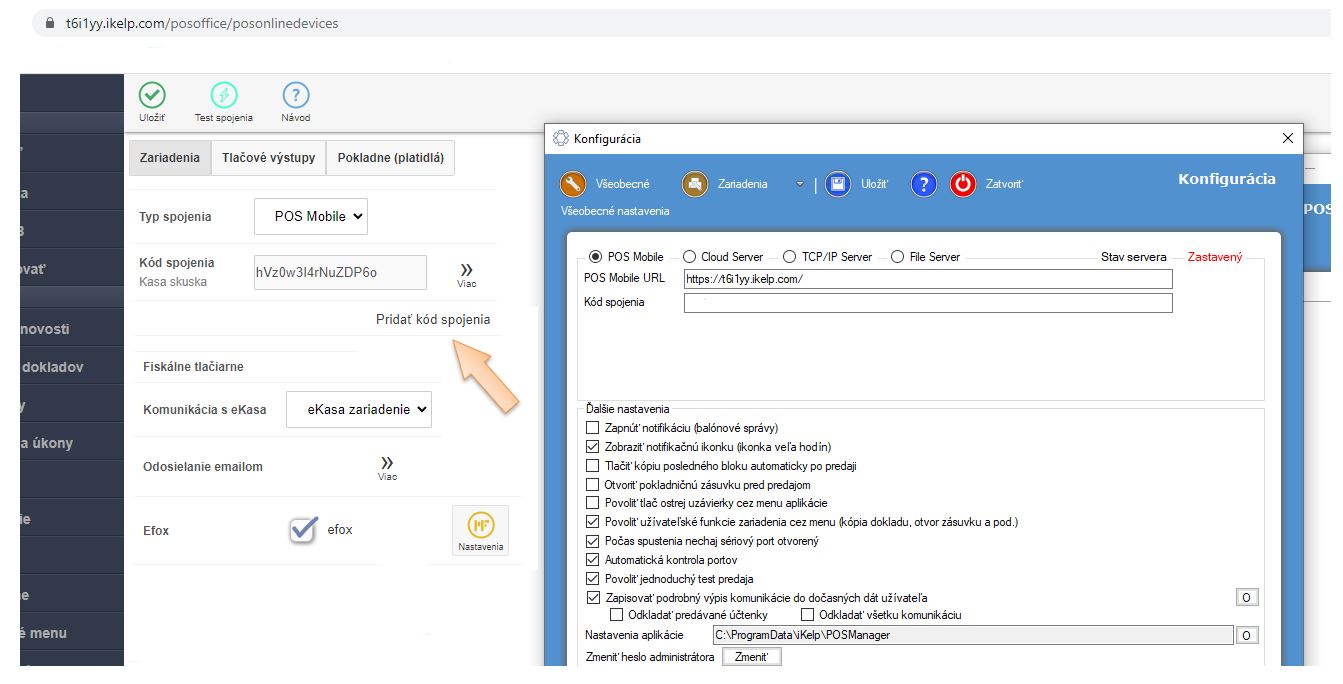Open Komunikácia s eKasa dropdown
The image size is (1343, 684).
click(x=359, y=409)
